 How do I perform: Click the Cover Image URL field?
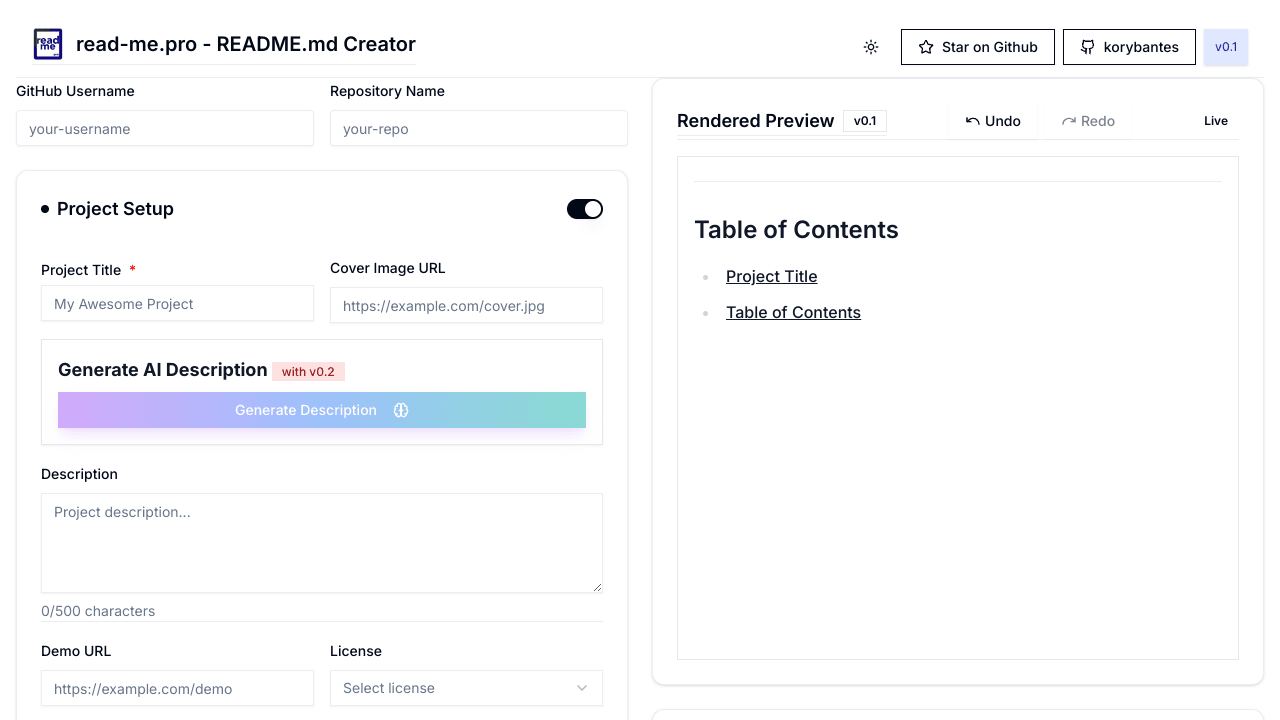pyautogui.click(x=466, y=306)
